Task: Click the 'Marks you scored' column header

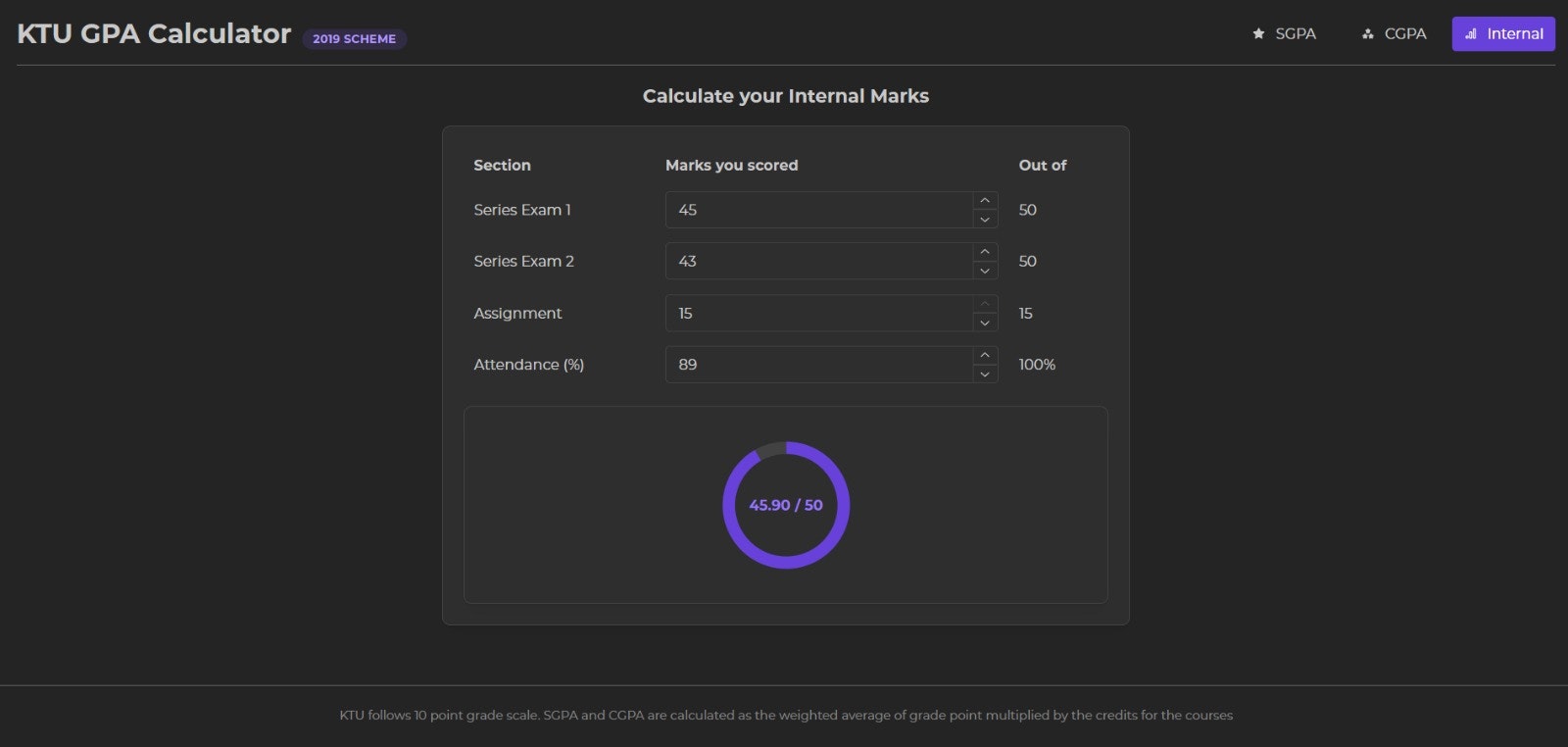Action: (731, 165)
